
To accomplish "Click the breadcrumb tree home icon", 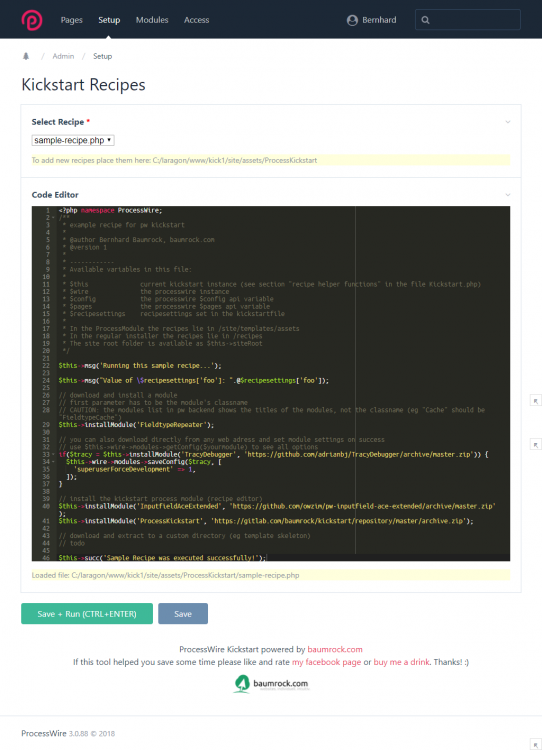I will coord(26,56).
